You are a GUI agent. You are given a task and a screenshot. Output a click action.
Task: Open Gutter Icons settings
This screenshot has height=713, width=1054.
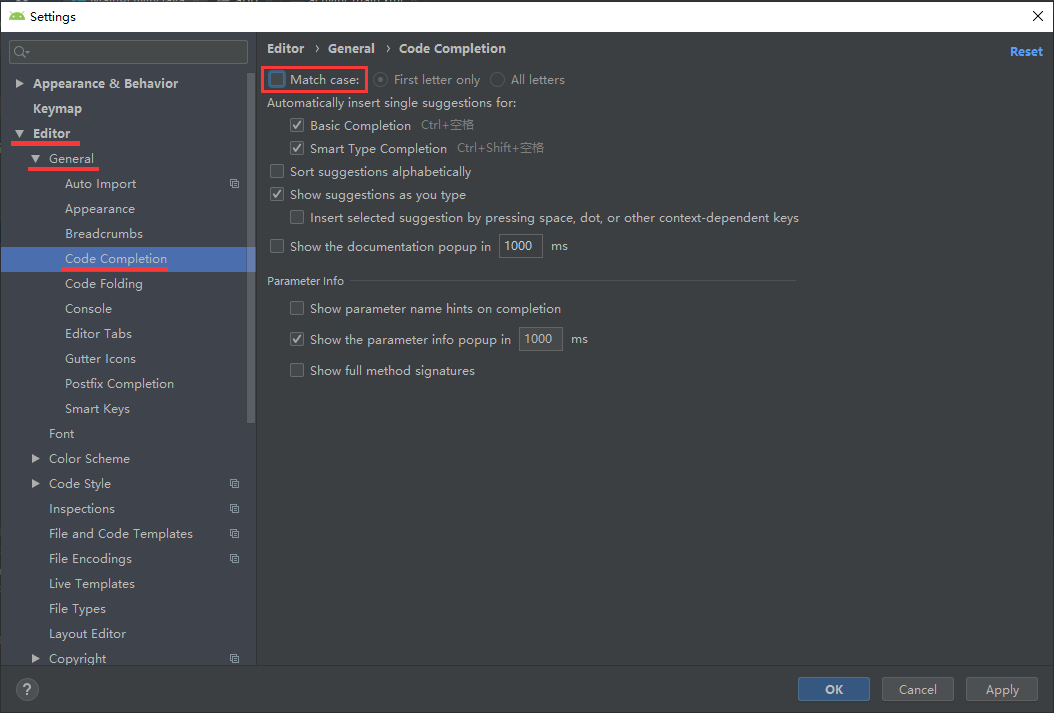(100, 359)
